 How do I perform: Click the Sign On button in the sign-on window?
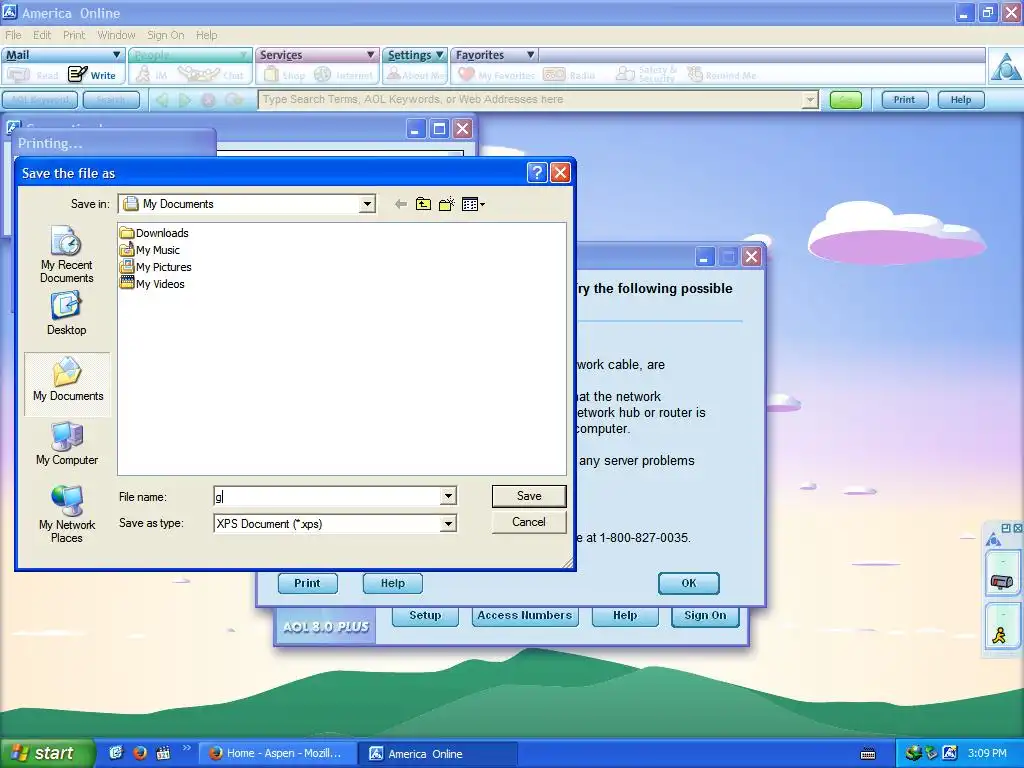click(x=705, y=615)
